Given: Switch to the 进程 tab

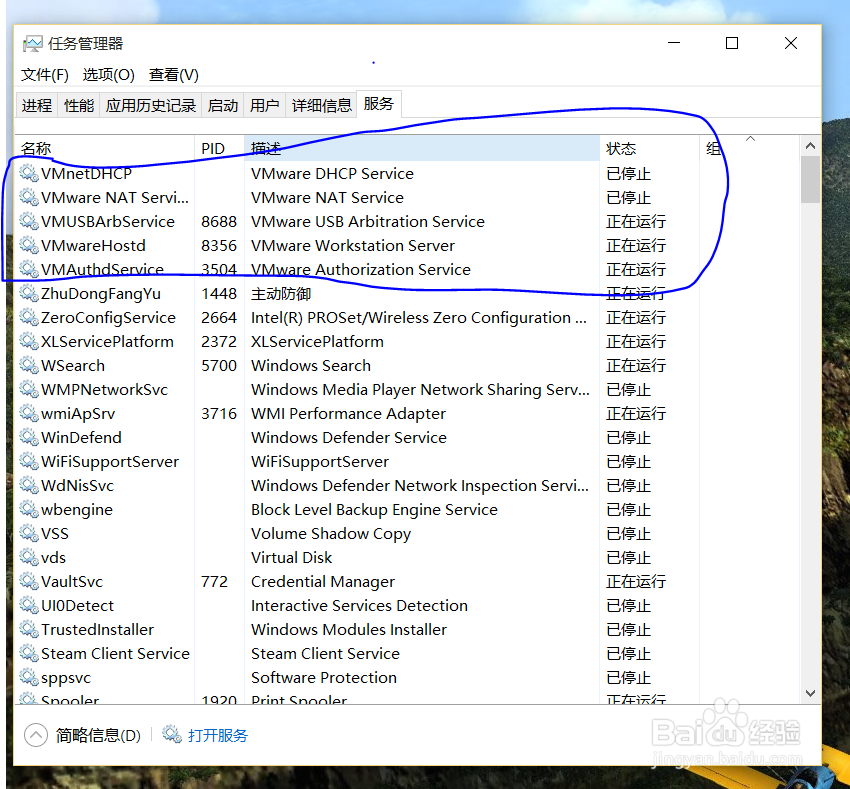Looking at the screenshot, I should click(37, 105).
